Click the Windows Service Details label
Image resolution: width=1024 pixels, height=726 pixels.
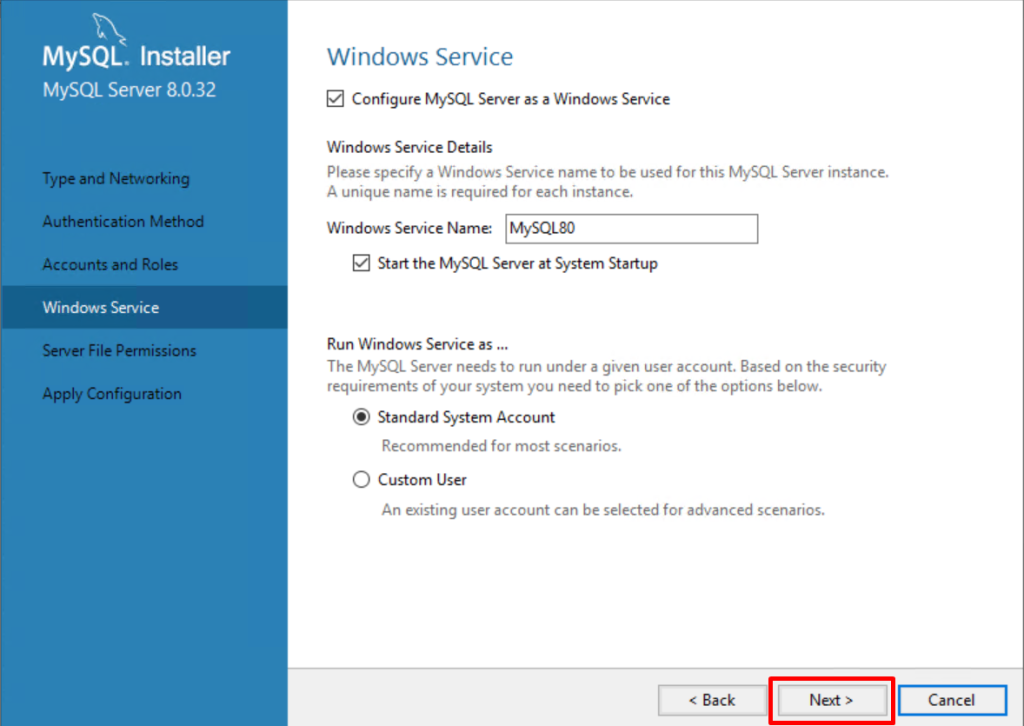tap(409, 147)
